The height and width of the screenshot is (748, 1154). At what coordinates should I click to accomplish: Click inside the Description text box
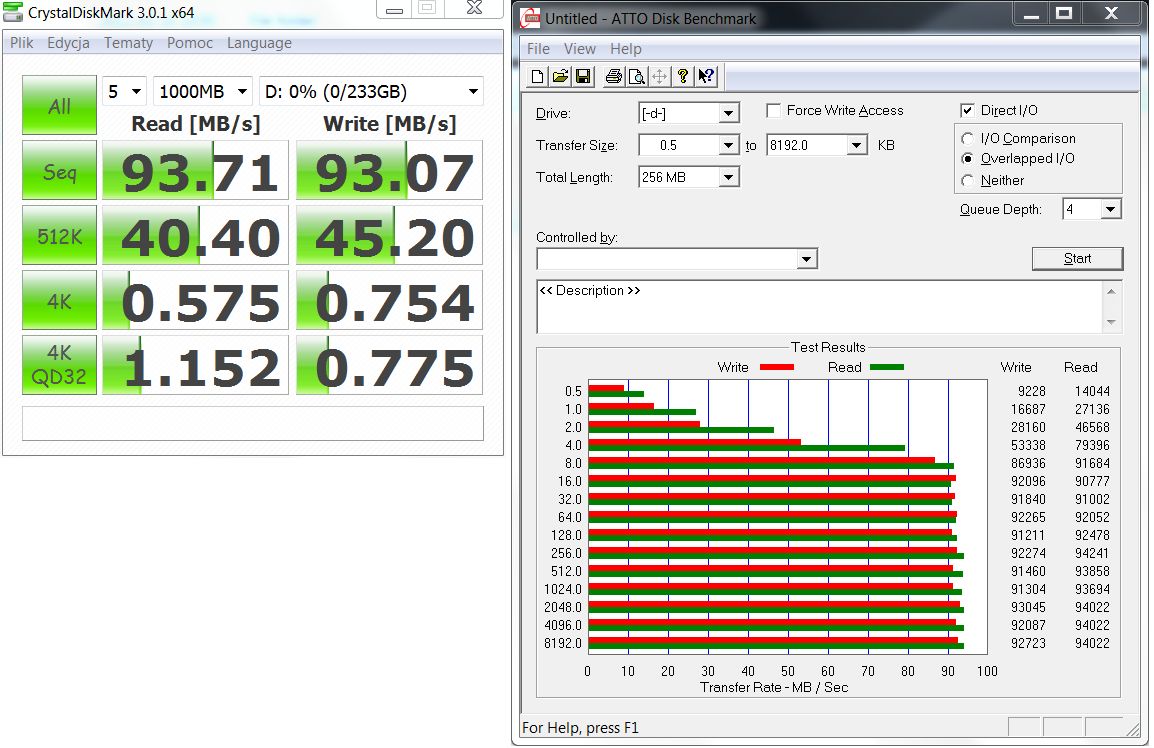[820, 306]
